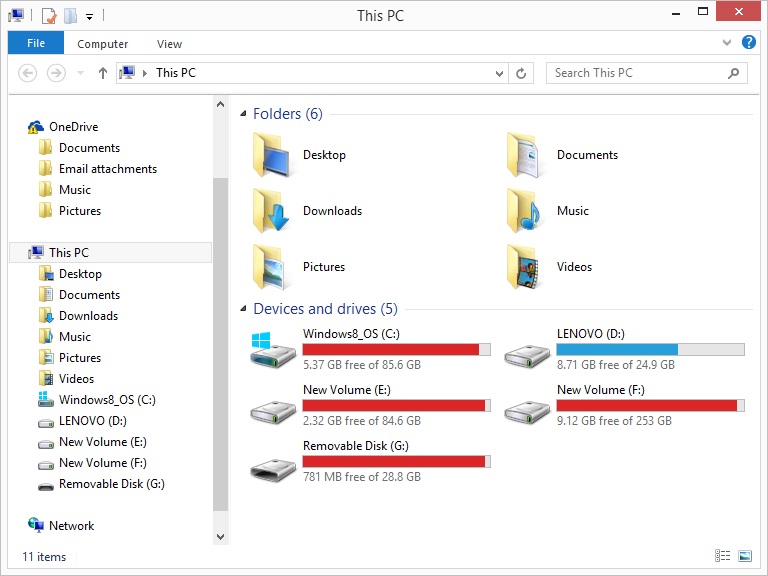The width and height of the screenshot is (768, 576).
Task: Open the Help question mark icon
Action: (x=748, y=43)
